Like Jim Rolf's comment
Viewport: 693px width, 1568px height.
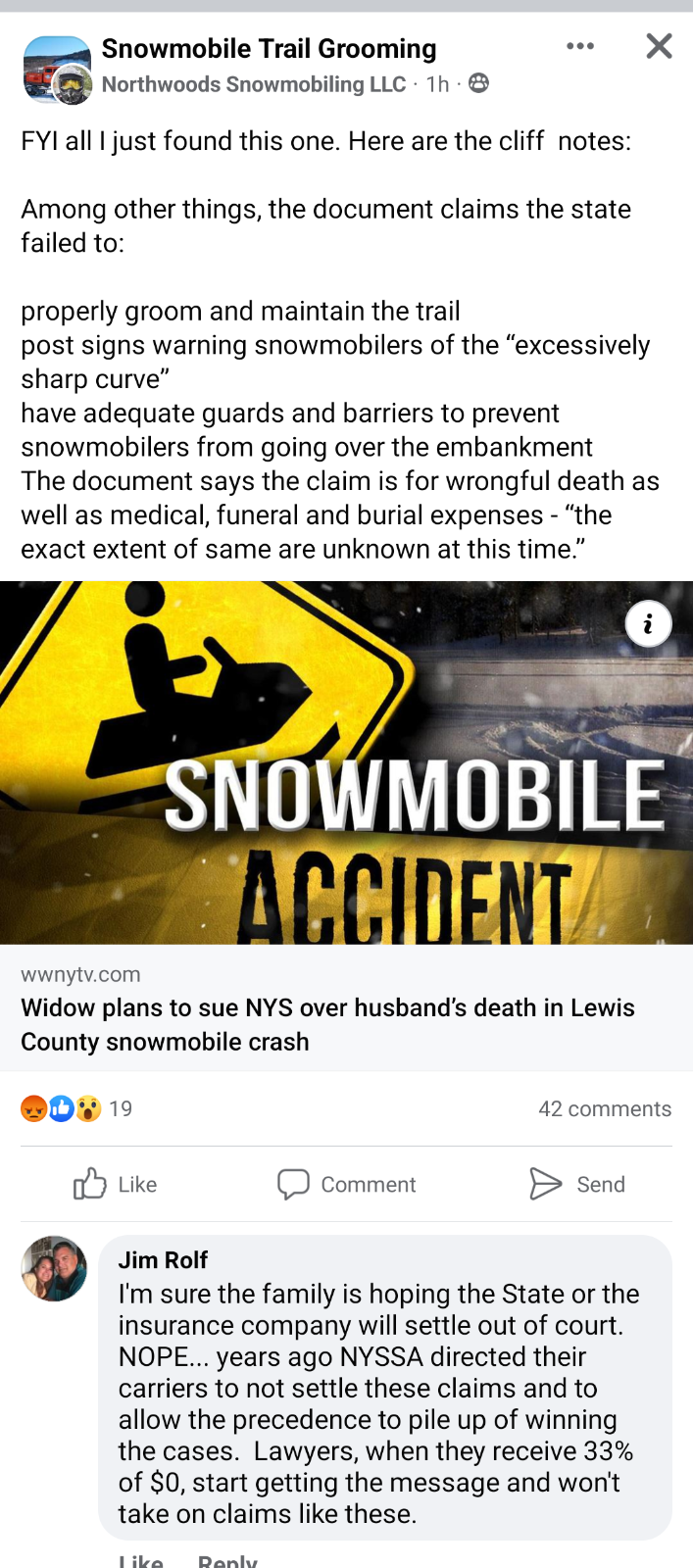[140, 1560]
